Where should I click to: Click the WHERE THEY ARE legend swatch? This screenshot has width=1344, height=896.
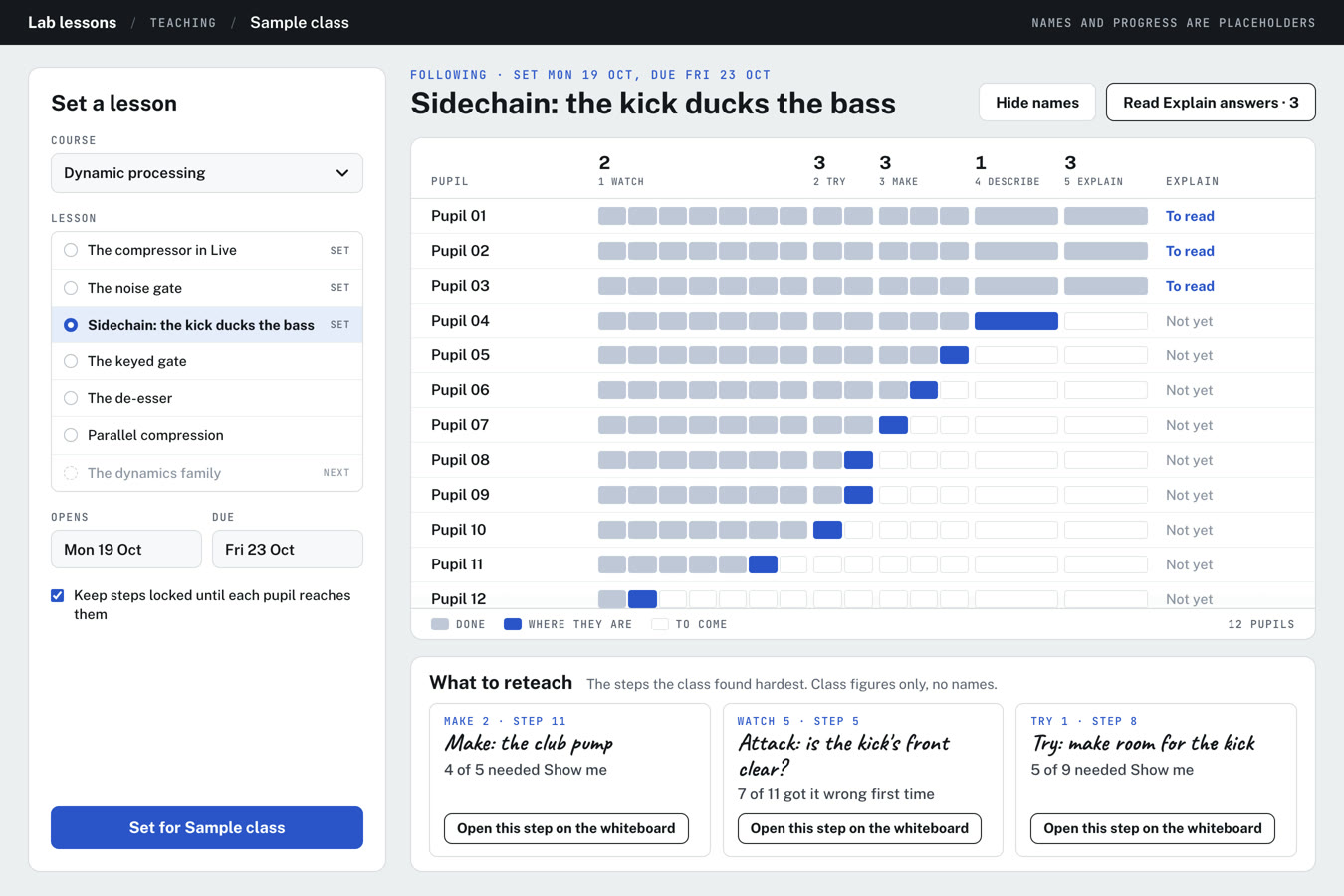coord(513,624)
